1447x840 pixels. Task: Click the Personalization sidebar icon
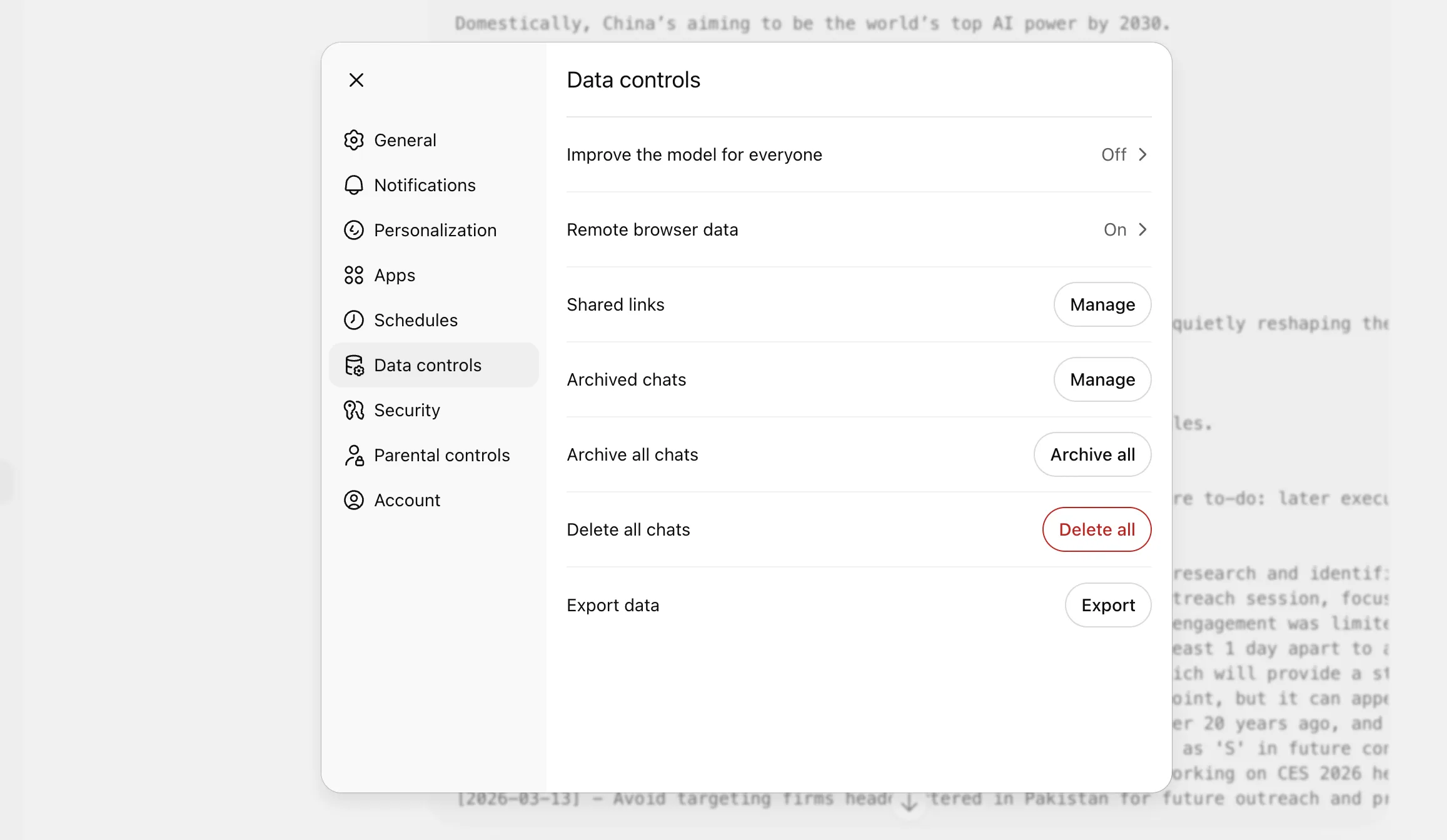click(x=354, y=230)
